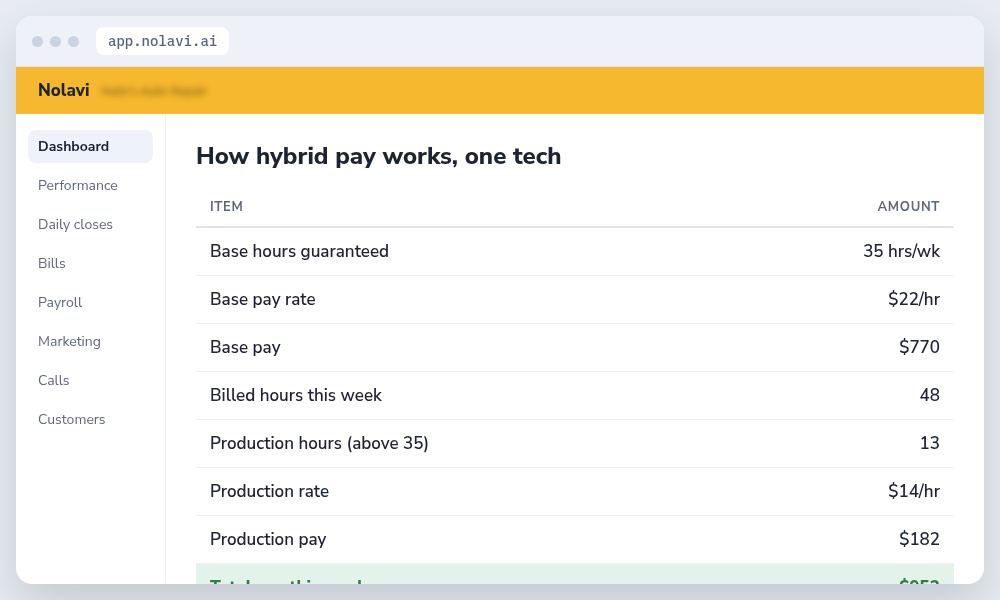
Task: Click the AMOUNT column header
Action: point(908,206)
